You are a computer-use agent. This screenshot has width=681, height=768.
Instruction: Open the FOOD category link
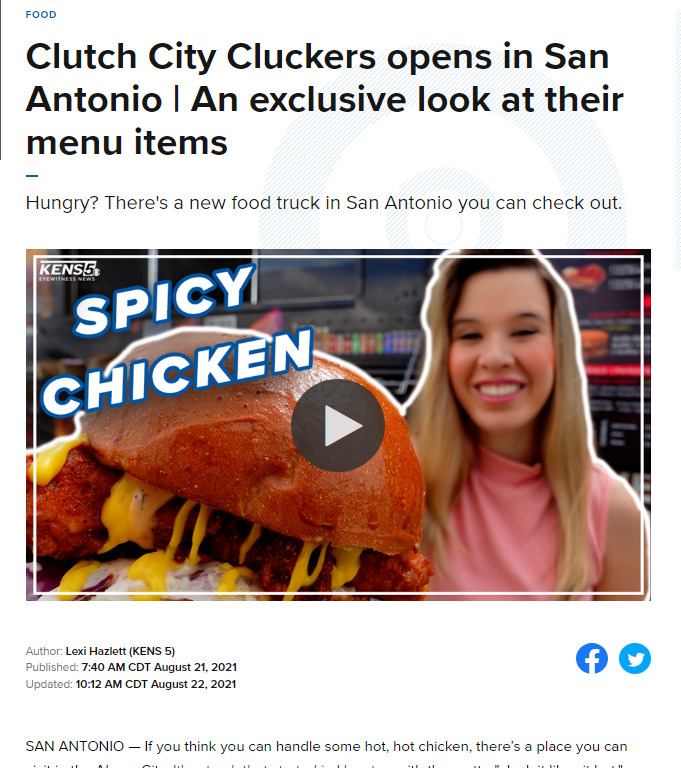coord(41,15)
